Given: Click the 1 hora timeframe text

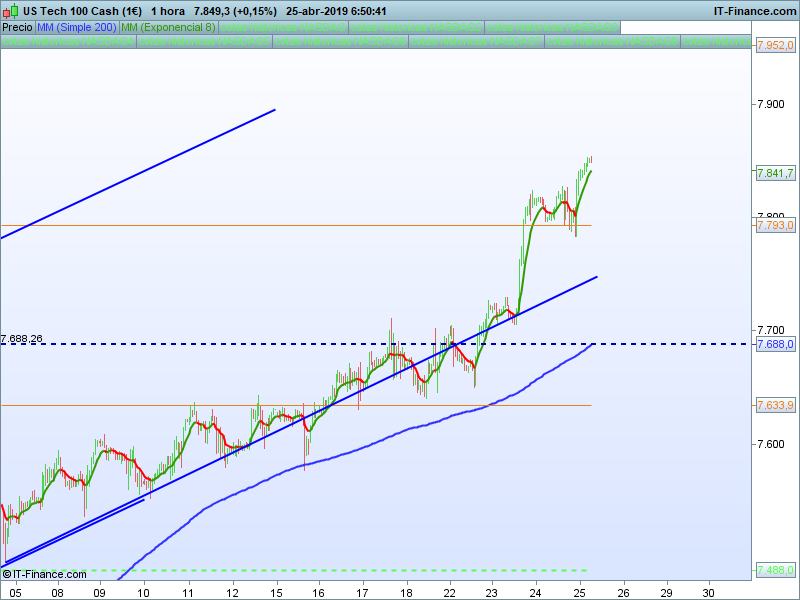Looking at the screenshot, I should (168, 11).
